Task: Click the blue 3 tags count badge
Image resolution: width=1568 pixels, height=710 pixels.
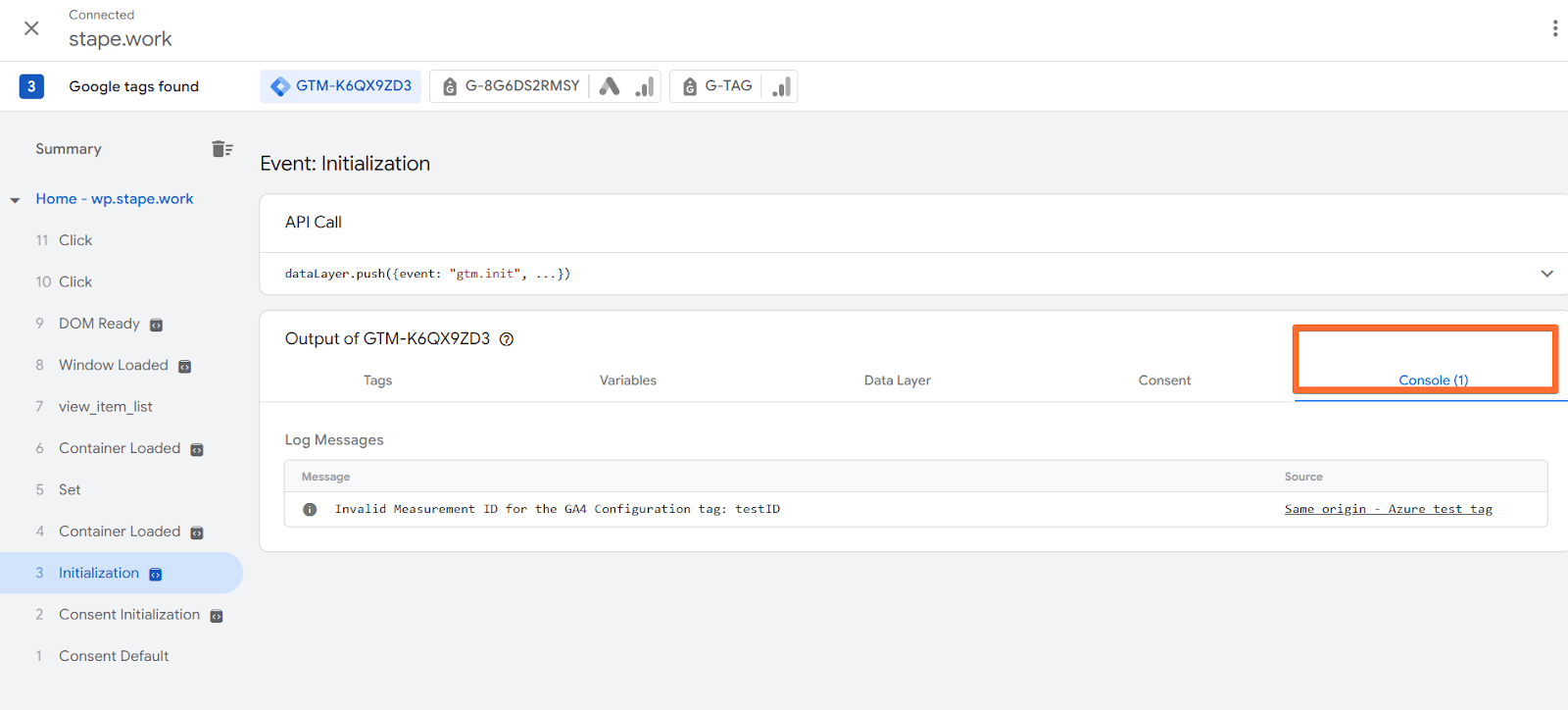Action: point(31,86)
